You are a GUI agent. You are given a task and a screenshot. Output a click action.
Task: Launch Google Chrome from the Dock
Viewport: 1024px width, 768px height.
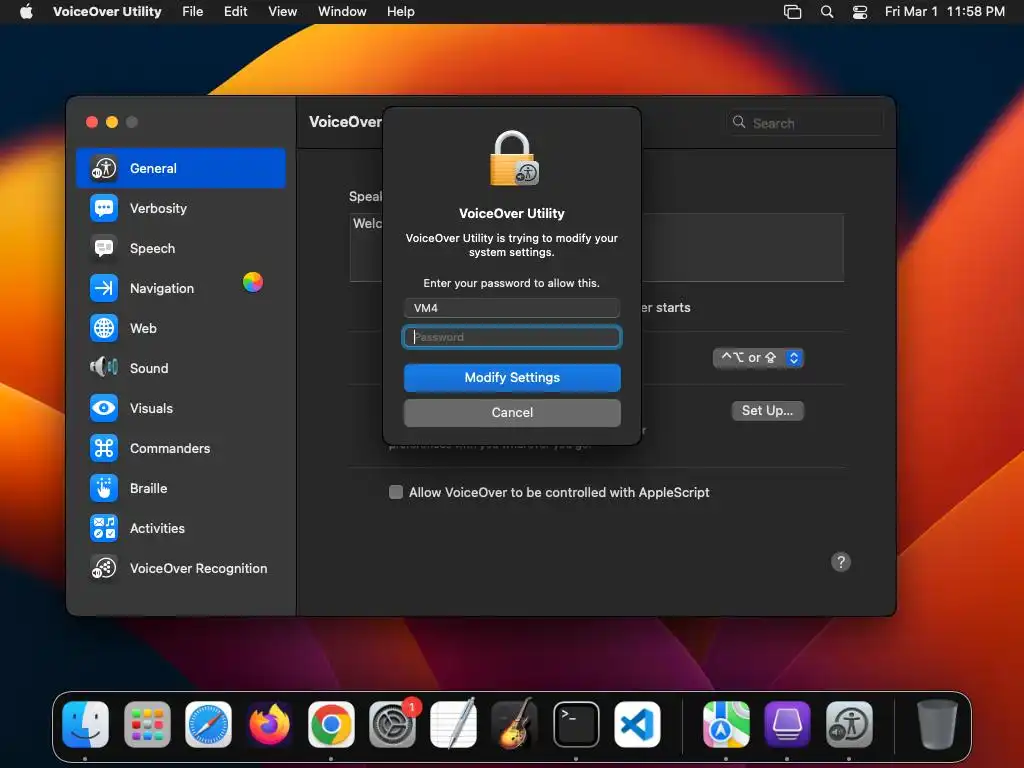pos(331,724)
